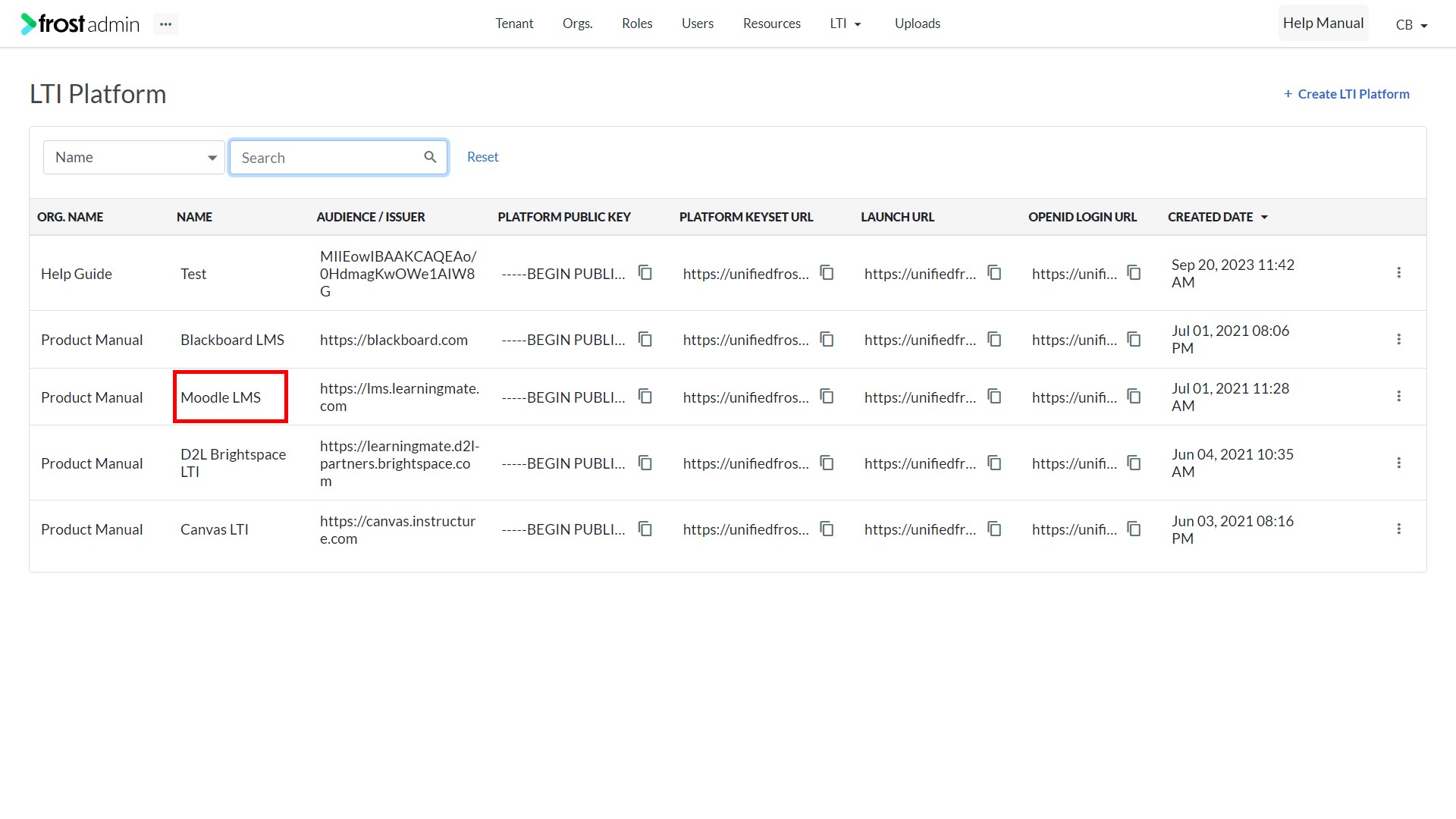Copy OpenID login URL for D2L Brightspace LTI

(x=1134, y=463)
